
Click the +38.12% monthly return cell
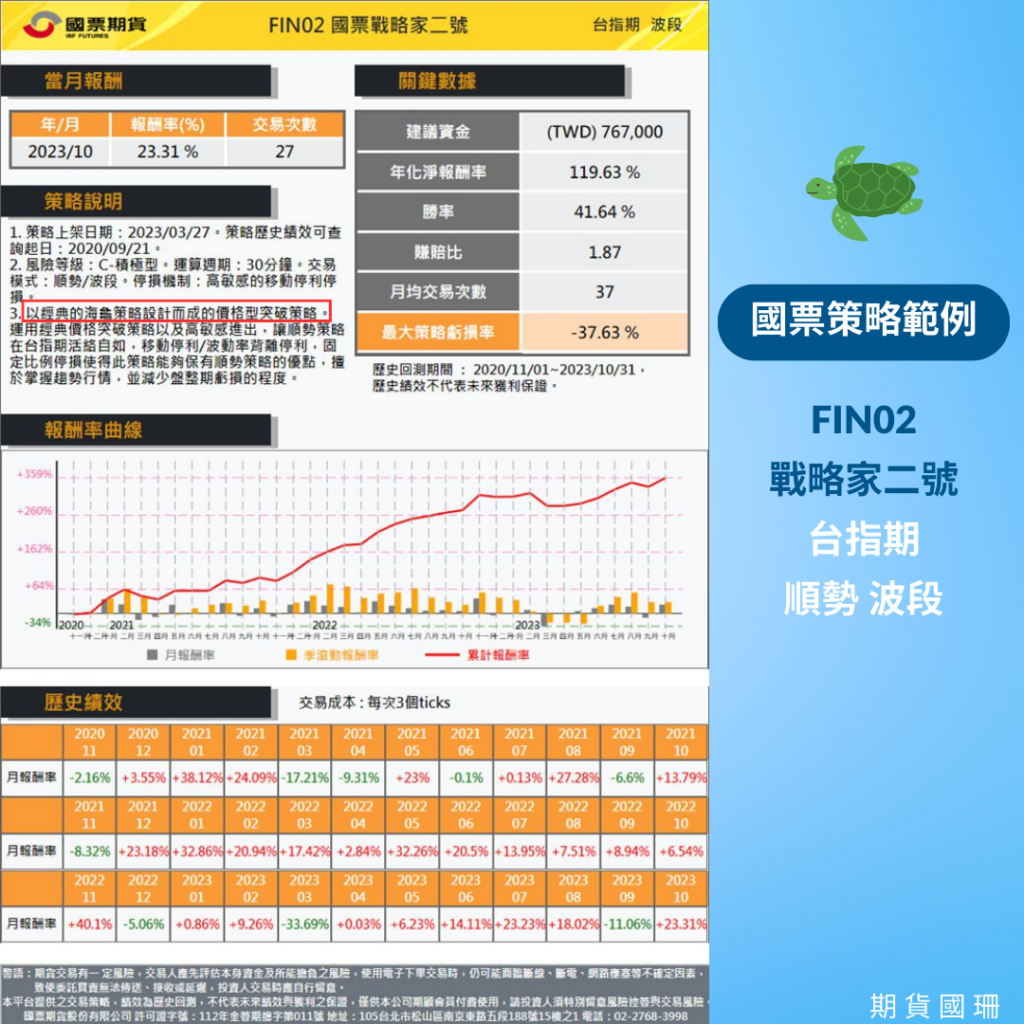pyautogui.click(x=197, y=778)
